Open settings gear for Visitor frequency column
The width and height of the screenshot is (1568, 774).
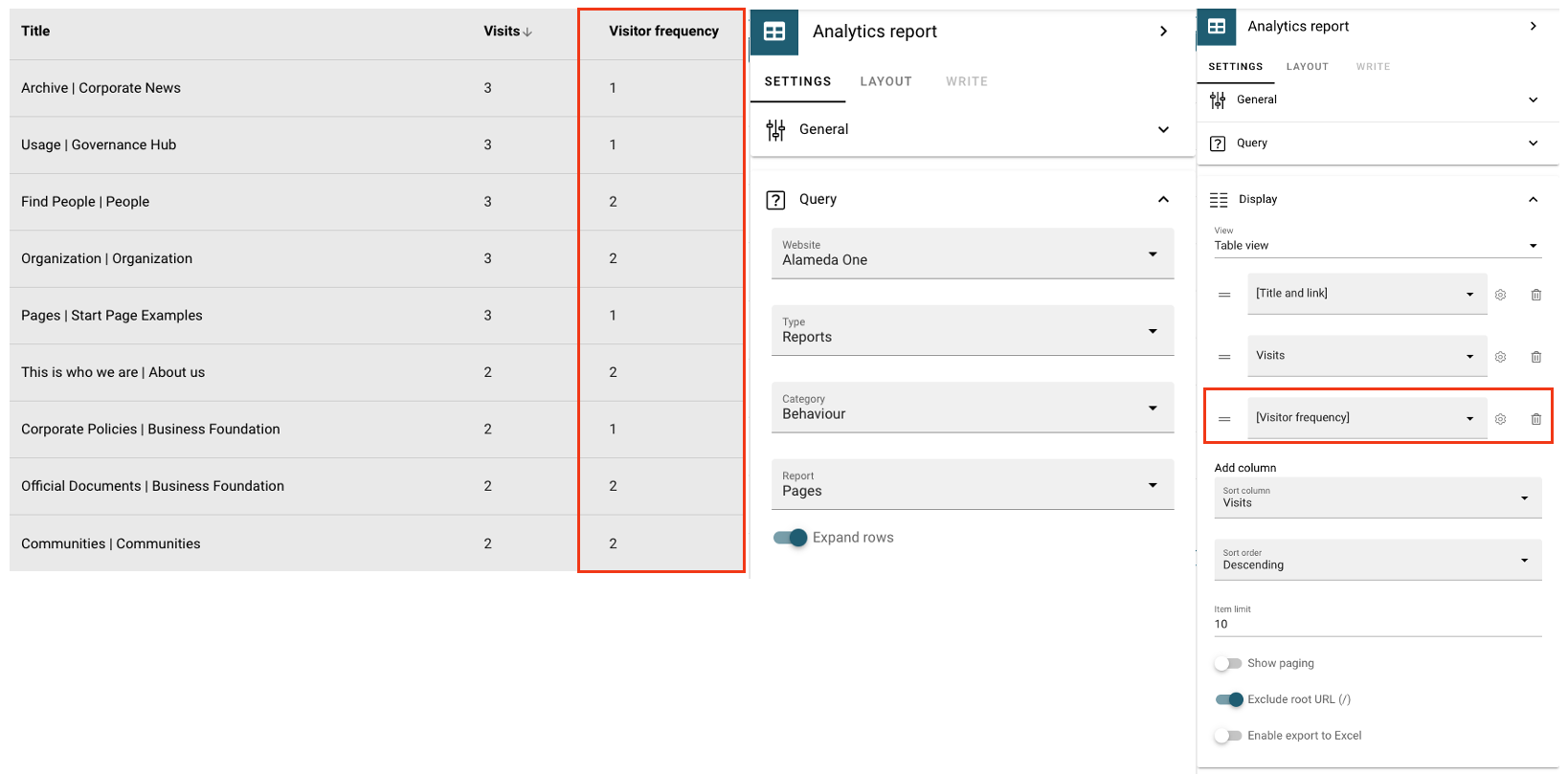click(1501, 419)
